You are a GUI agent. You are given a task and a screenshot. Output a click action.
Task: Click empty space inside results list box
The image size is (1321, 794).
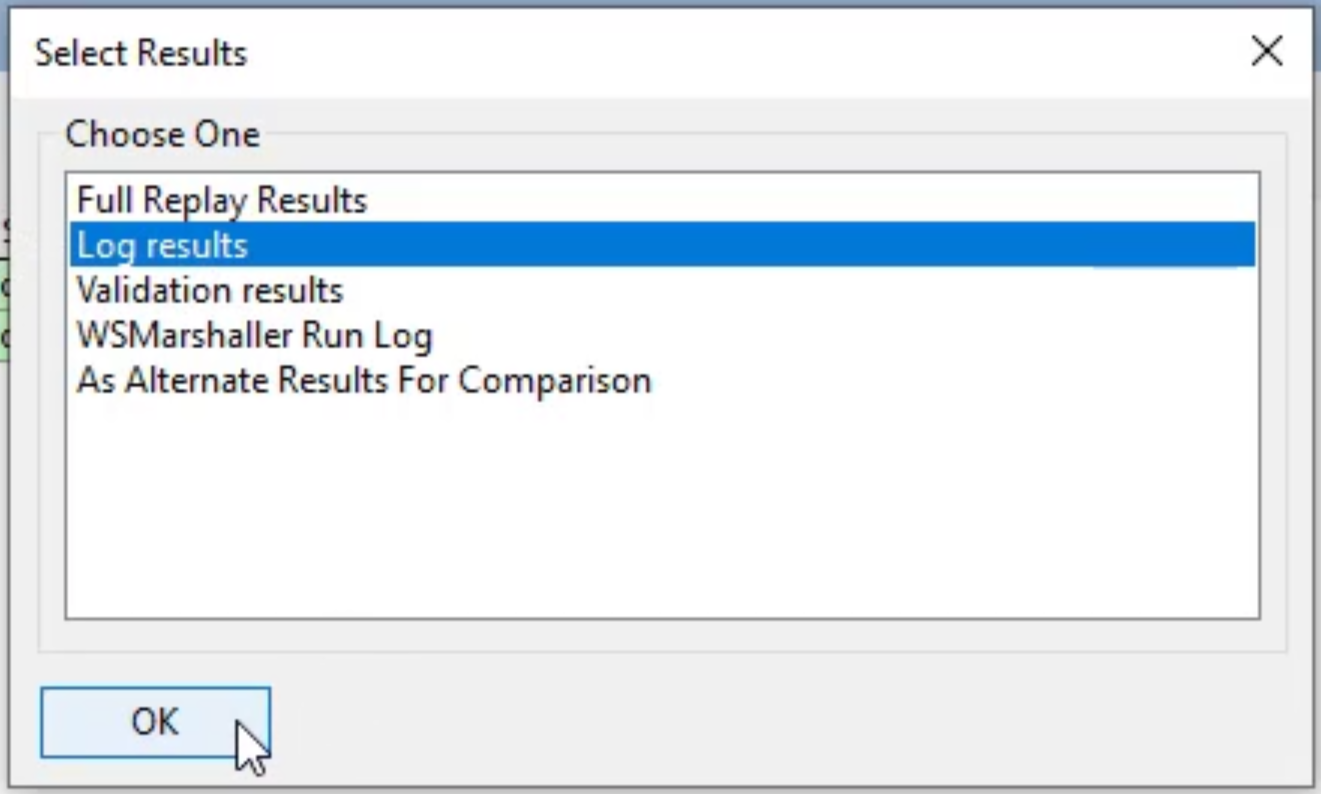(662, 510)
